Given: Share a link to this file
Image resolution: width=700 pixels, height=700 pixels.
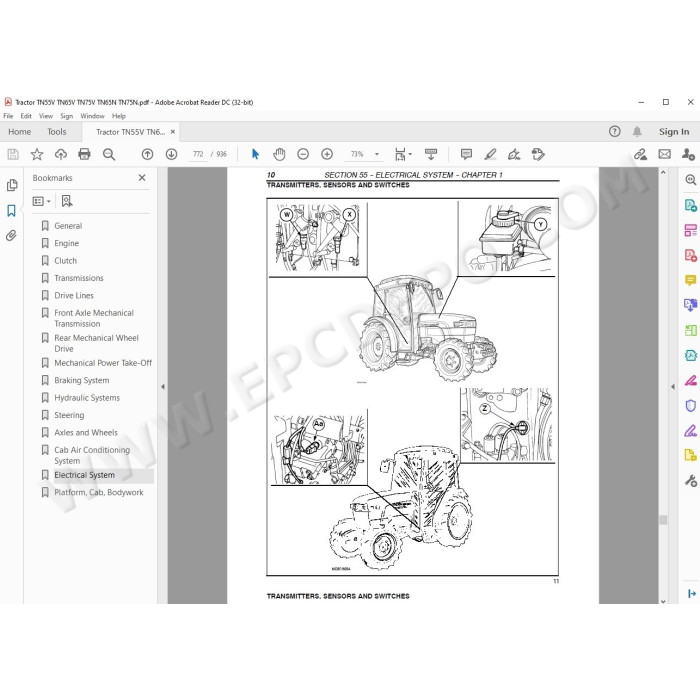Looking at the screenshot, I should click(641, 154).
